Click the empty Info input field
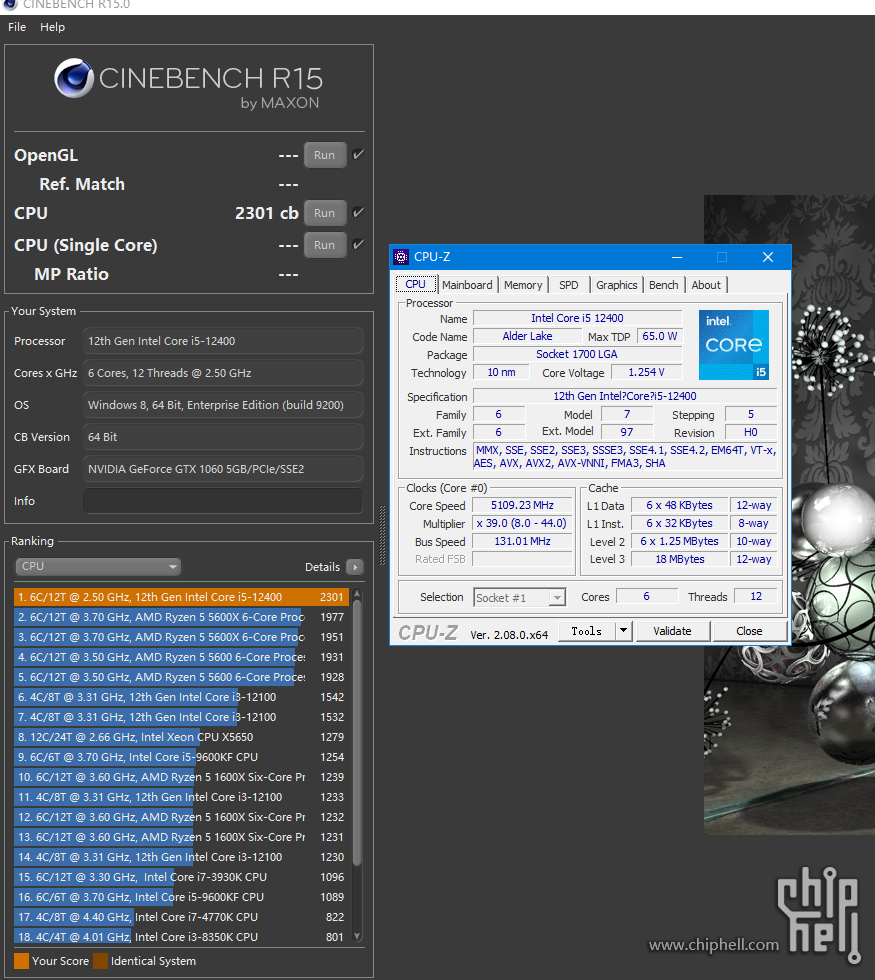875x980 pixels. click(222, 501)
